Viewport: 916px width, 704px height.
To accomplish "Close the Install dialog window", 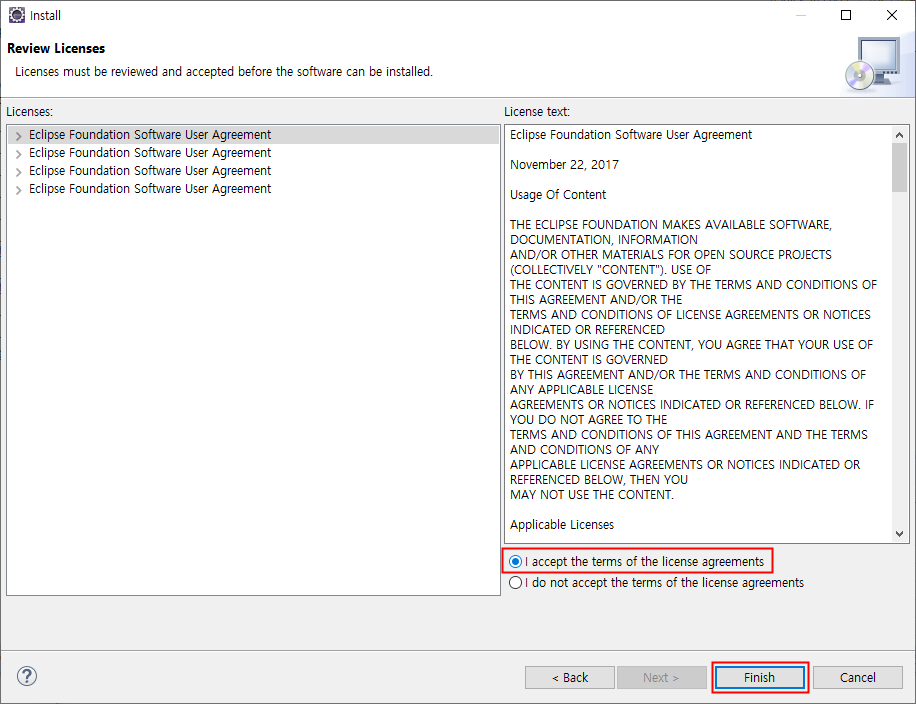I will 891,15.
